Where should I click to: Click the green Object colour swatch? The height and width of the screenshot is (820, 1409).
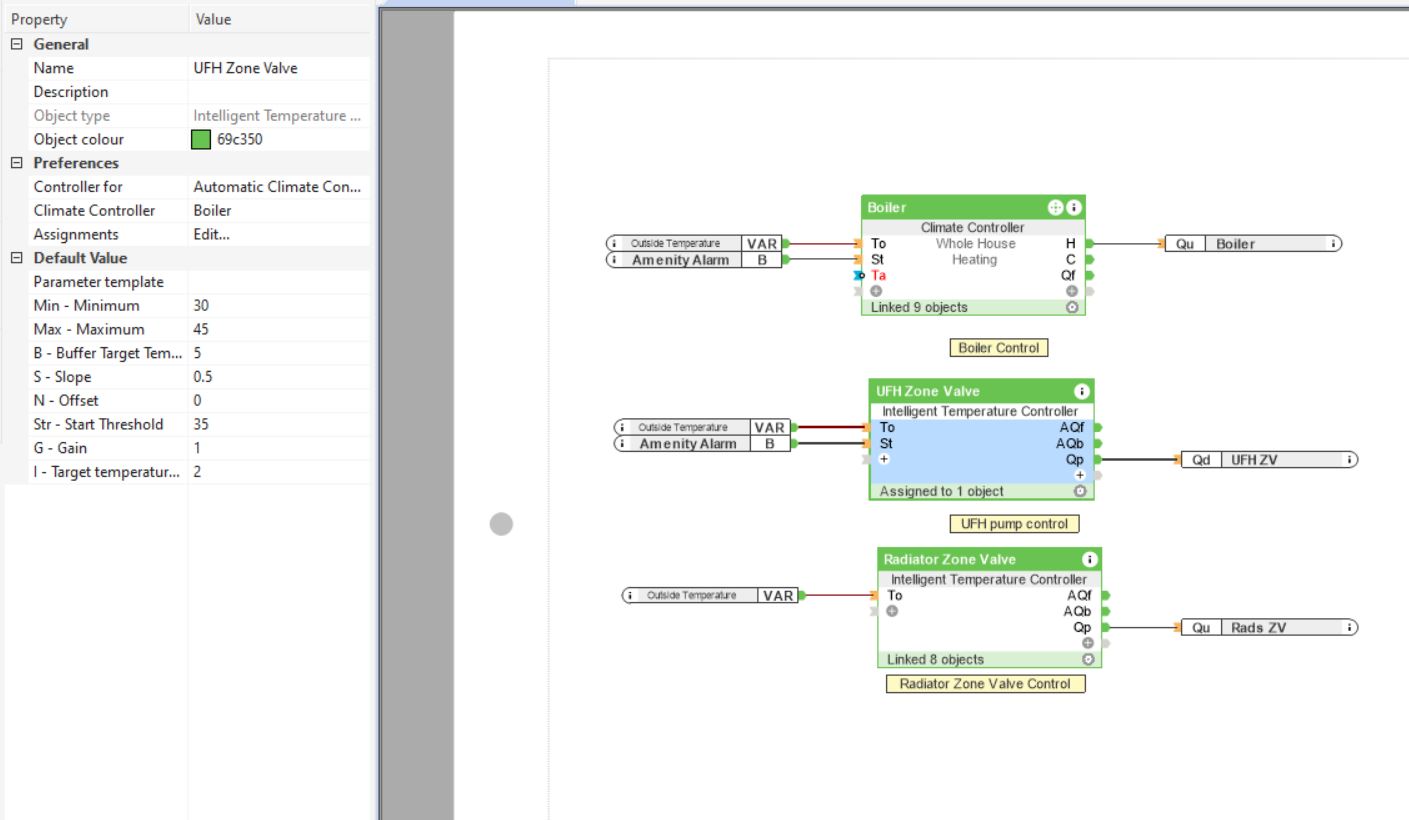coord(201,140)
